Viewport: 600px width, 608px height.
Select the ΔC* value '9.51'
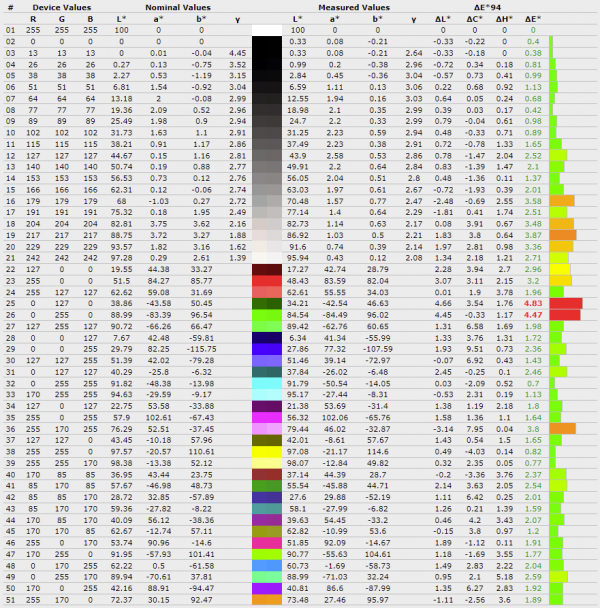pos(474,349)
